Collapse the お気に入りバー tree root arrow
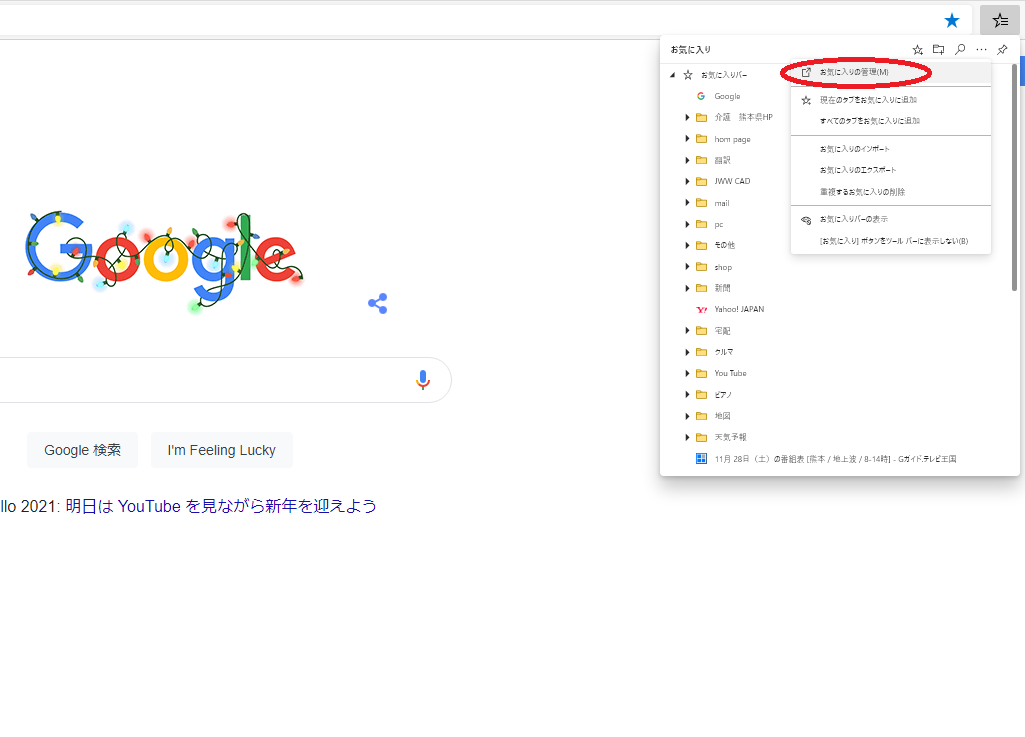This screenshot has height=737, width=1025. [673, 75]
